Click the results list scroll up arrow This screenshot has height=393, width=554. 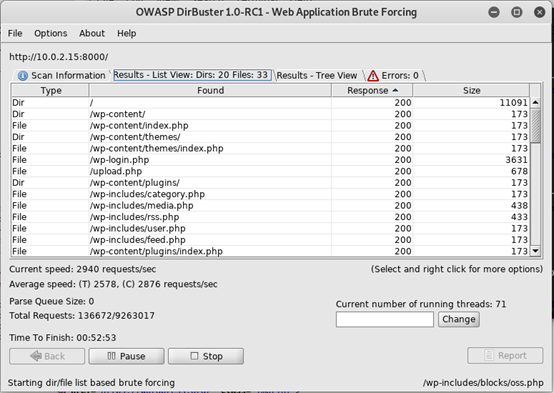click(x=536, y=103)
